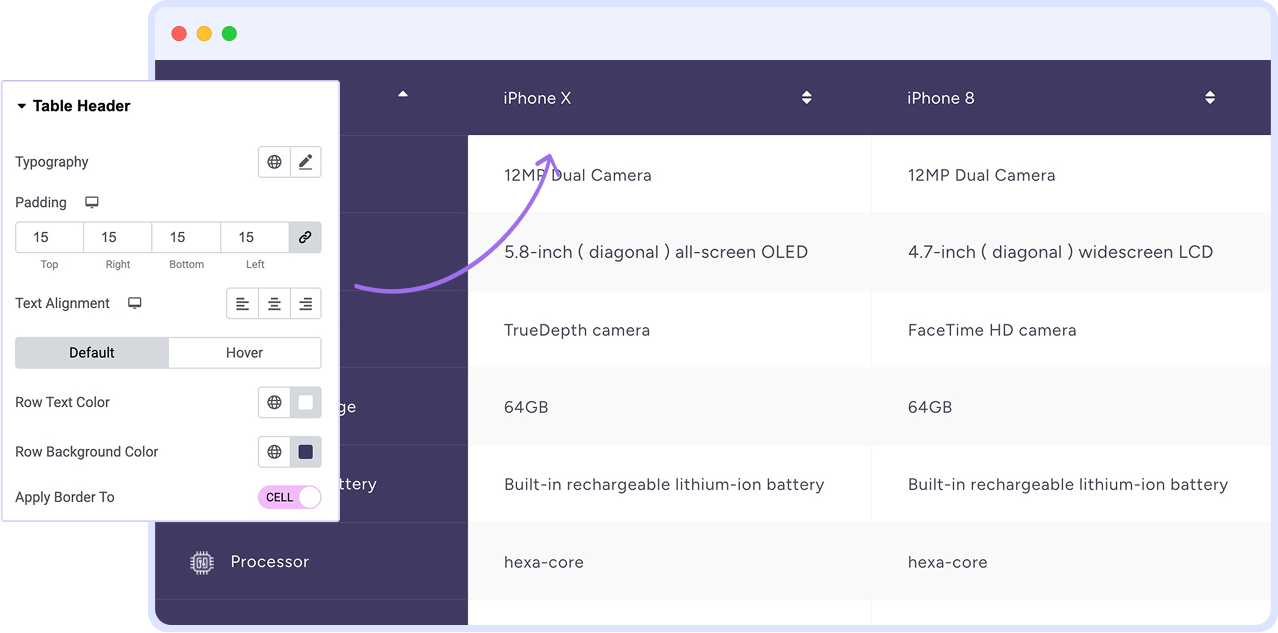Click the Text Alignment responsive device icon
Image resolution: width=1278 pixels, height=633 pixels.
135,303
